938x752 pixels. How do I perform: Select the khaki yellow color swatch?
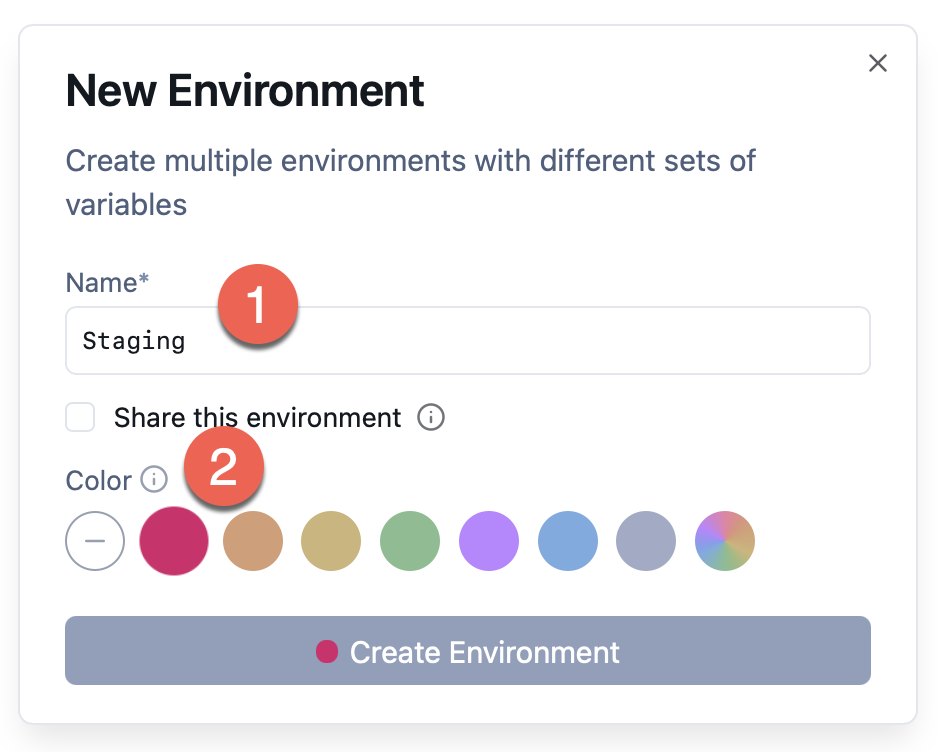(331, 541)
